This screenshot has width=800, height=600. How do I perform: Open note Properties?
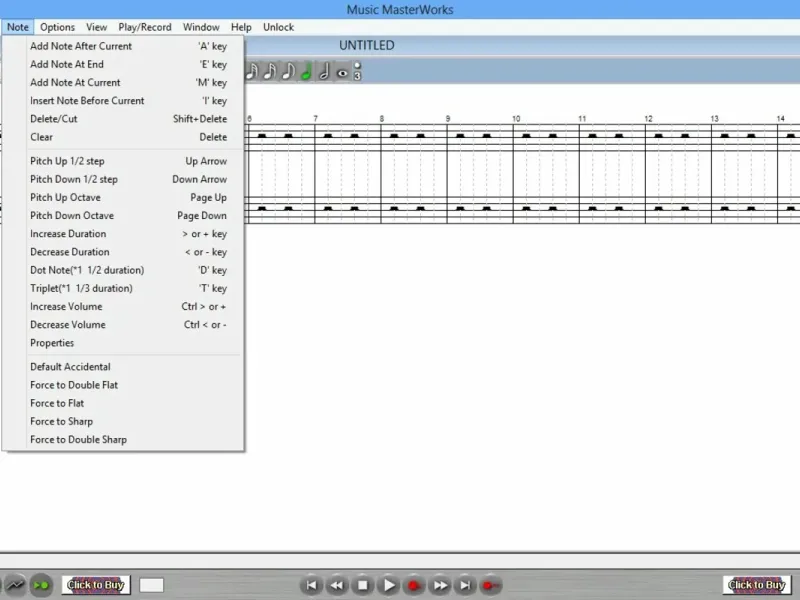123,343
